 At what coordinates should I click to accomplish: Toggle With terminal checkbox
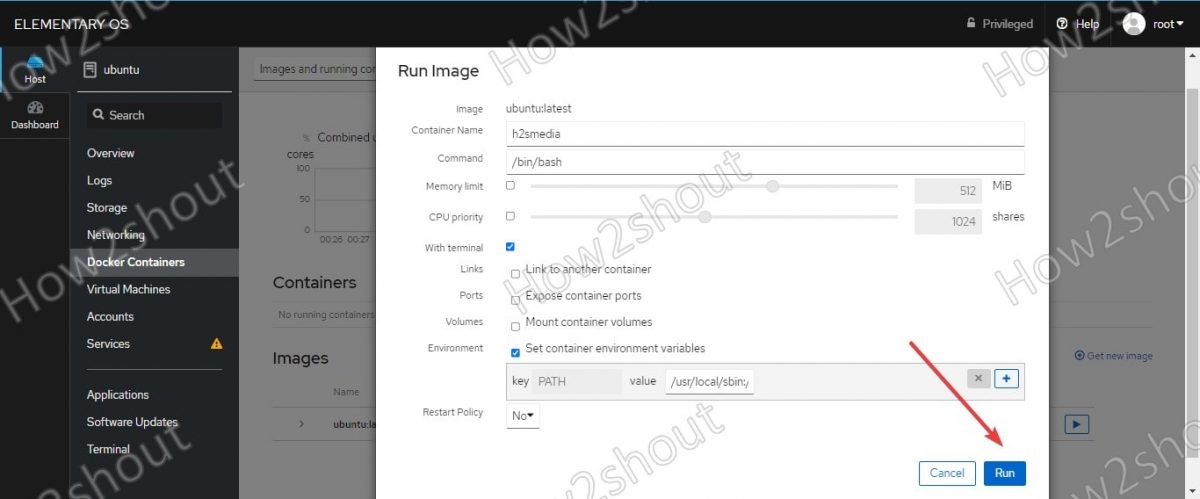tap(511, 246)
